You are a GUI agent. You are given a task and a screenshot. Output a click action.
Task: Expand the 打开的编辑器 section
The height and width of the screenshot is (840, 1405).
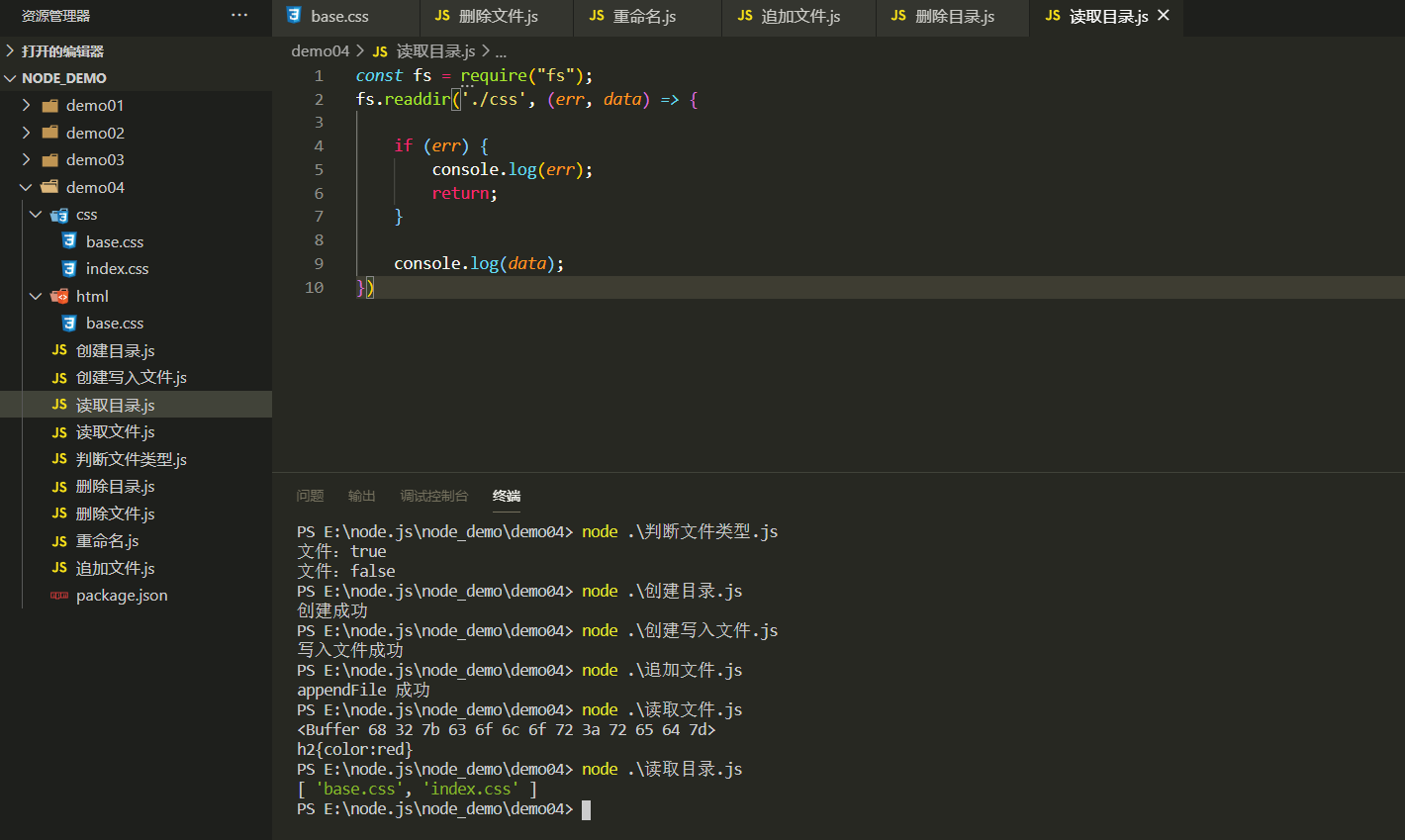click(136, 51)
